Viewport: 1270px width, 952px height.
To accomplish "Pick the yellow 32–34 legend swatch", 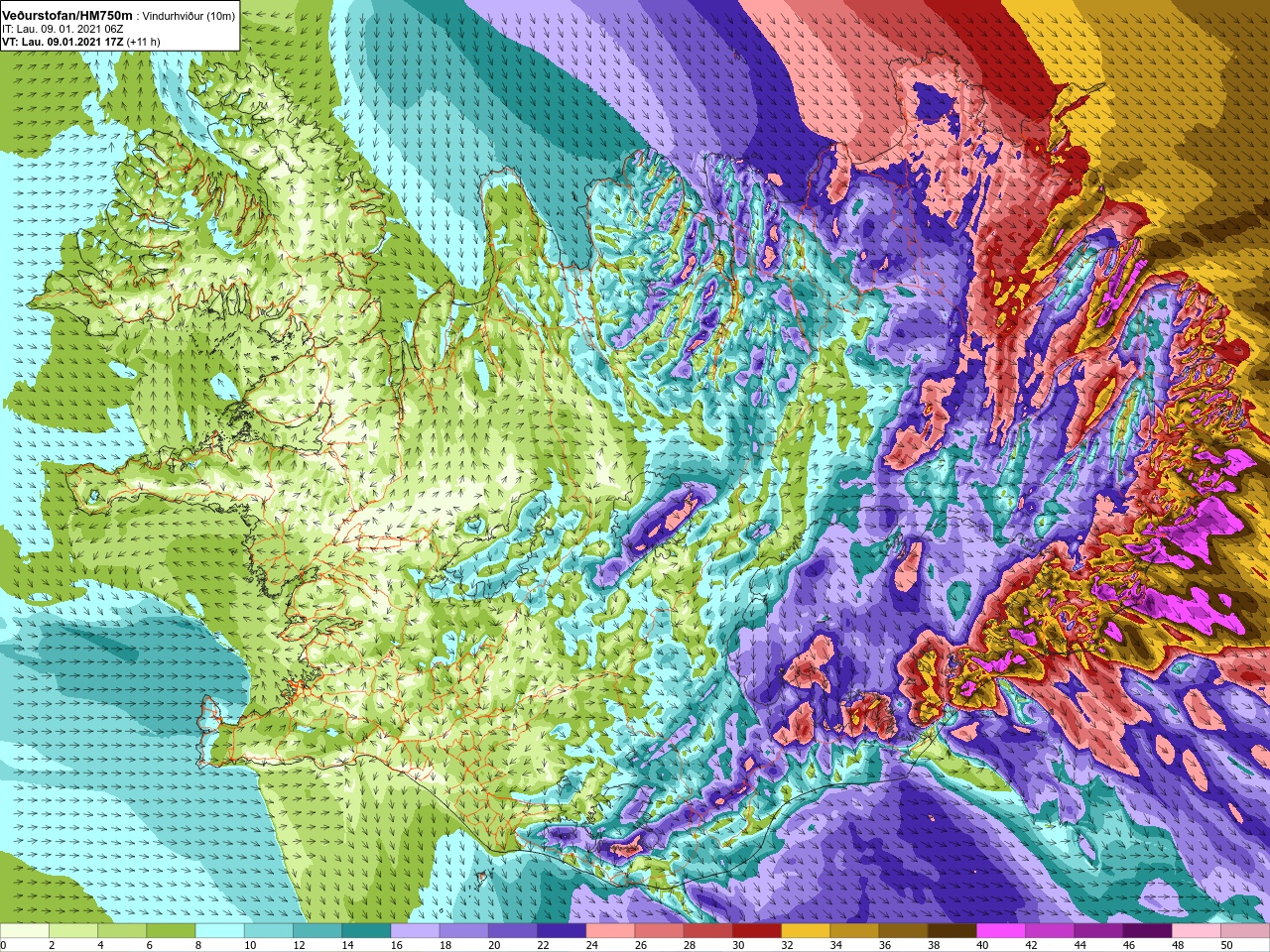I will point(806,929).
